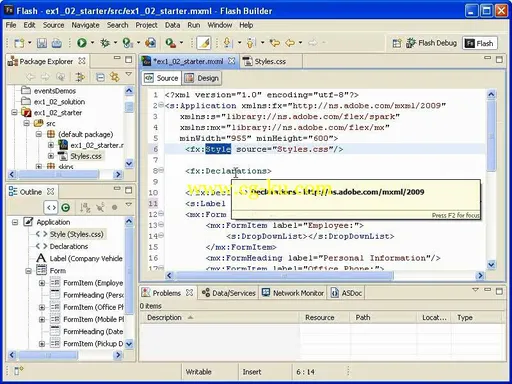Image resolution: width=512 pixels, height=384 pixels.
Task: Click the Outline hide static members icon
Action: point(100,208)
